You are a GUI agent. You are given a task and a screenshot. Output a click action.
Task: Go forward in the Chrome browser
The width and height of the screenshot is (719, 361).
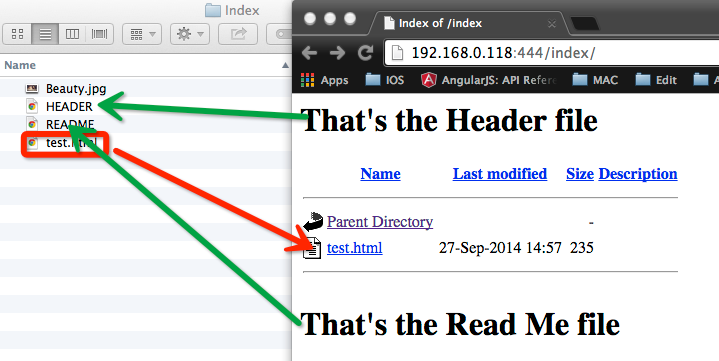337,53
